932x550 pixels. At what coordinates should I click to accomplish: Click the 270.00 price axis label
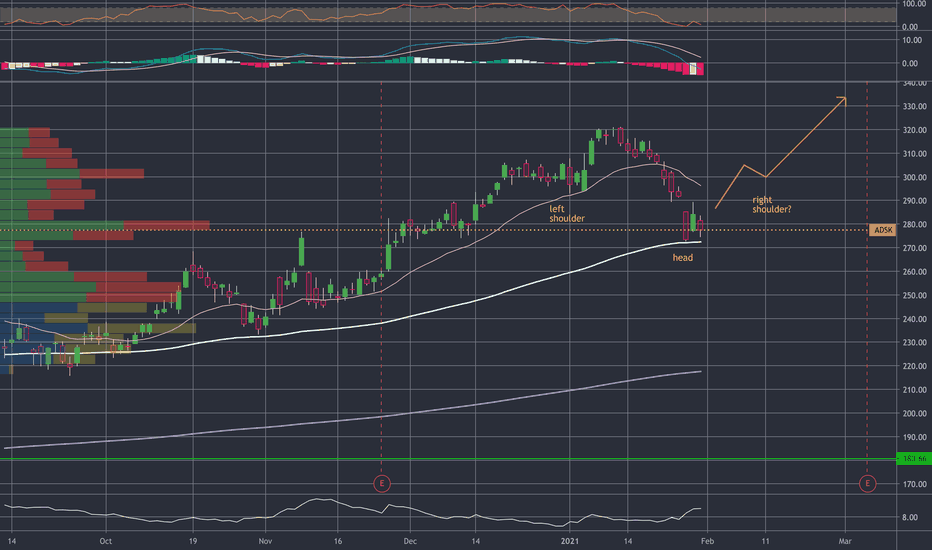914,248
